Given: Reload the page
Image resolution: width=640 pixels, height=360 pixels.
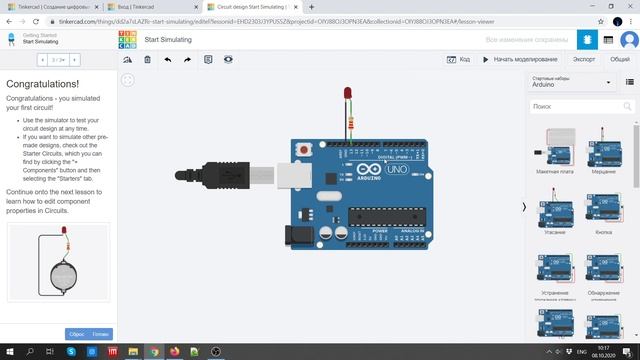Looking at the screenshot, I should coord(36,22).
